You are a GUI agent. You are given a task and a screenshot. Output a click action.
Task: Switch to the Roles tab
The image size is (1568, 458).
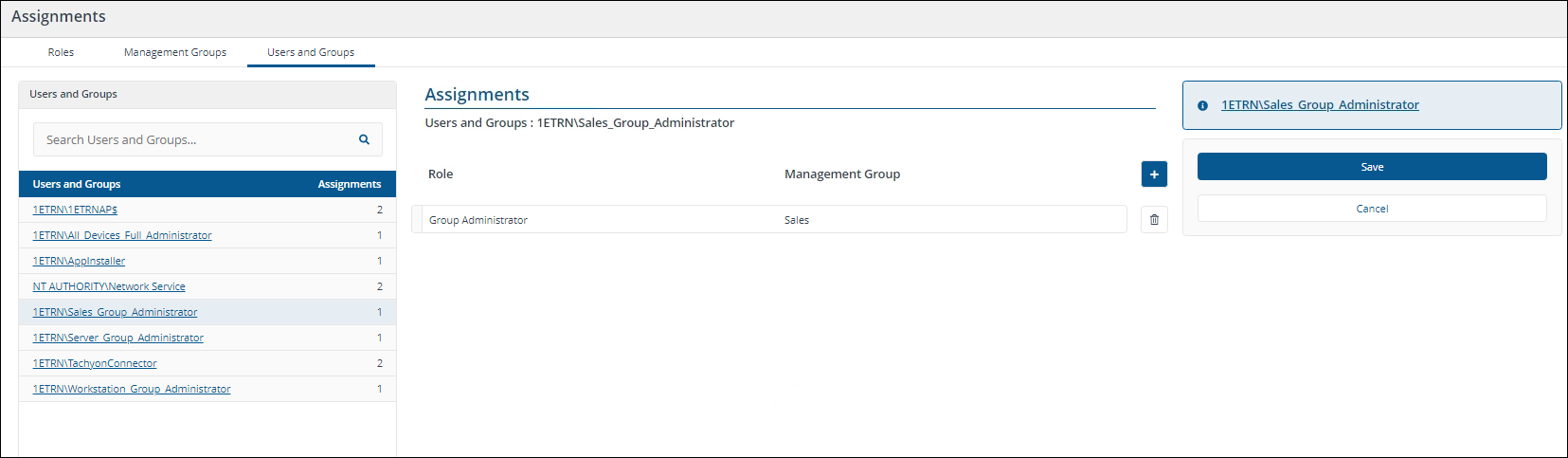pyautogui.click(x=61, y=52)
